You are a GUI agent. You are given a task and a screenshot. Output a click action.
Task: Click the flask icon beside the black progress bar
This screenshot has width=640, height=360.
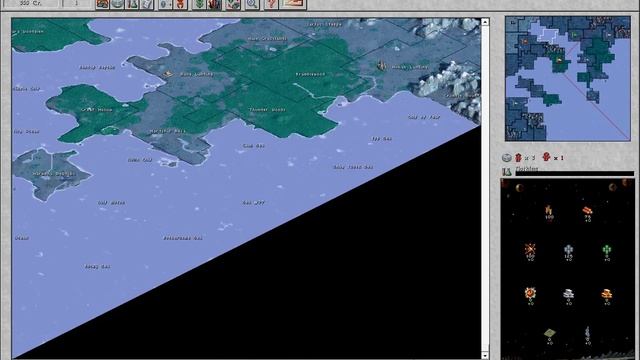point(507,172)
